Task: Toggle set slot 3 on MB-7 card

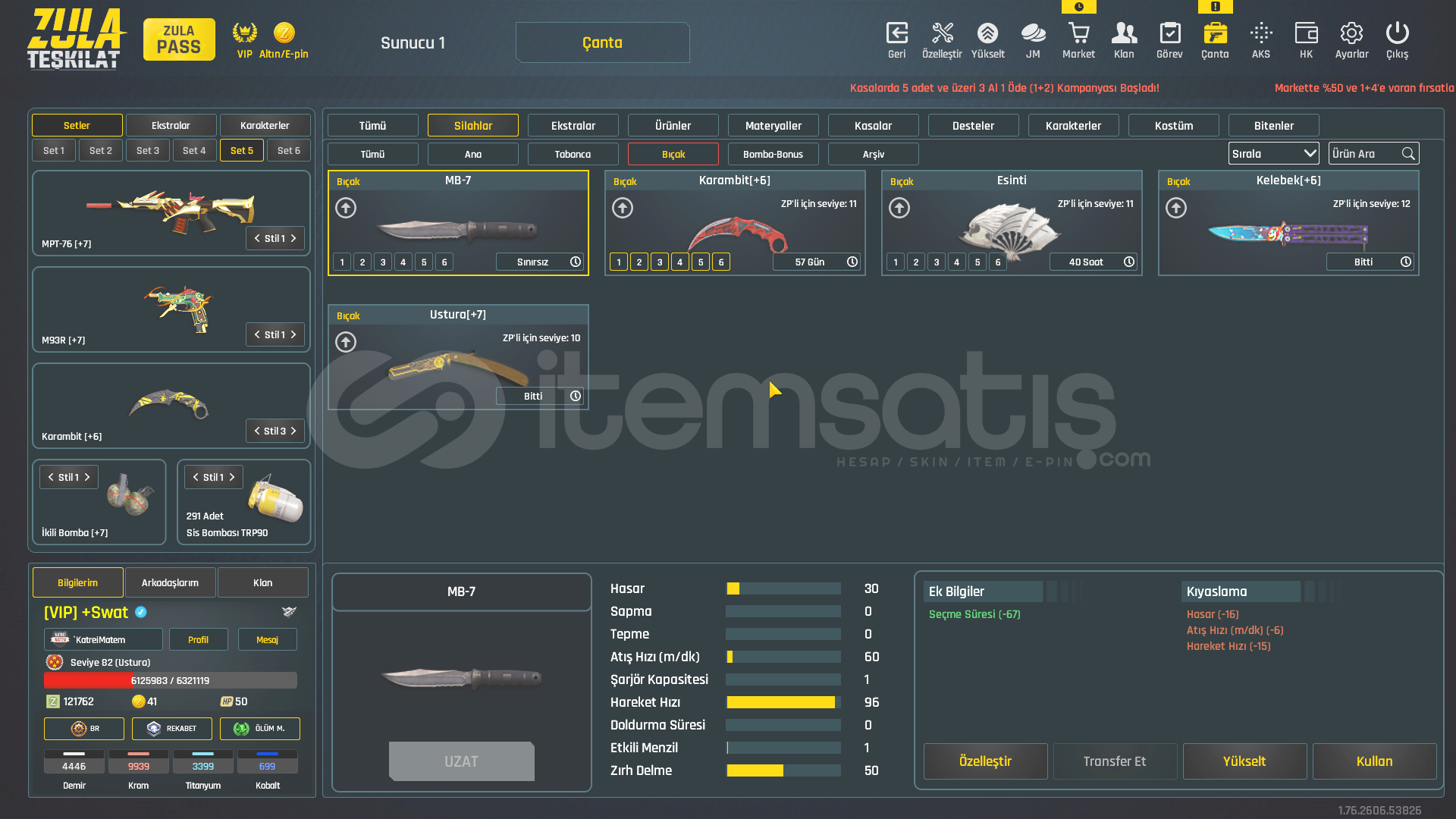Action: 383,262
